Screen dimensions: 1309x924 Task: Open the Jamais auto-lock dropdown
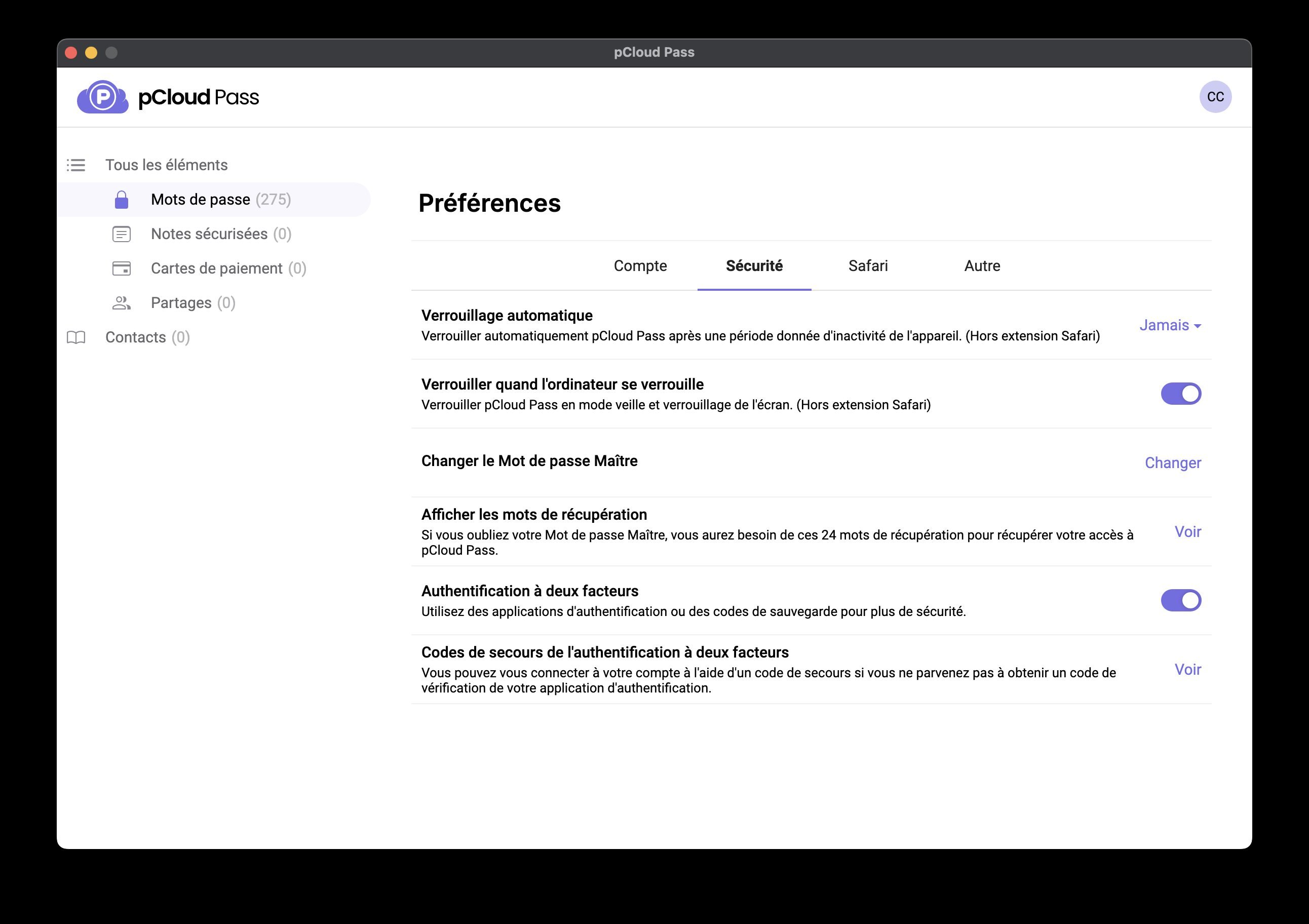coord(1170,326)
